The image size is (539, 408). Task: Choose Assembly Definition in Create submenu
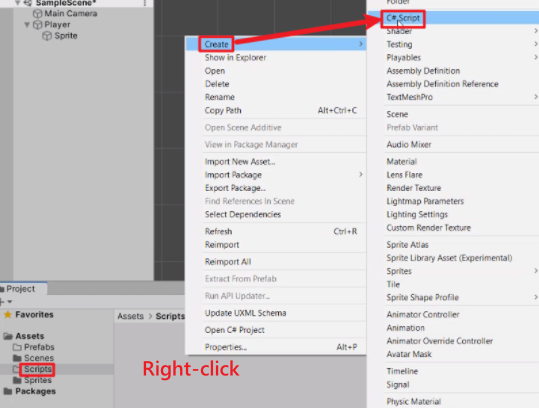pos(423,71)
